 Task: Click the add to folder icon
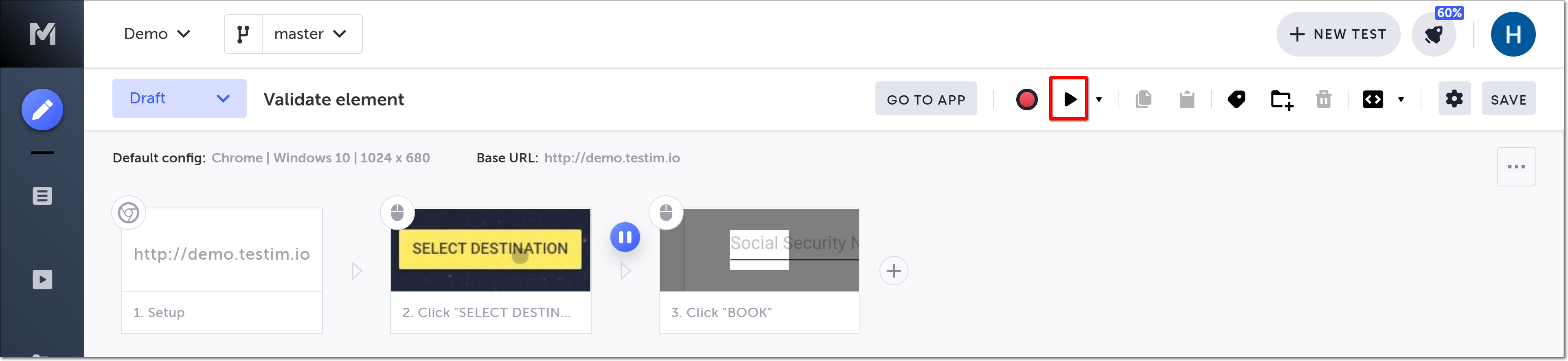[x=1281, y=99]
